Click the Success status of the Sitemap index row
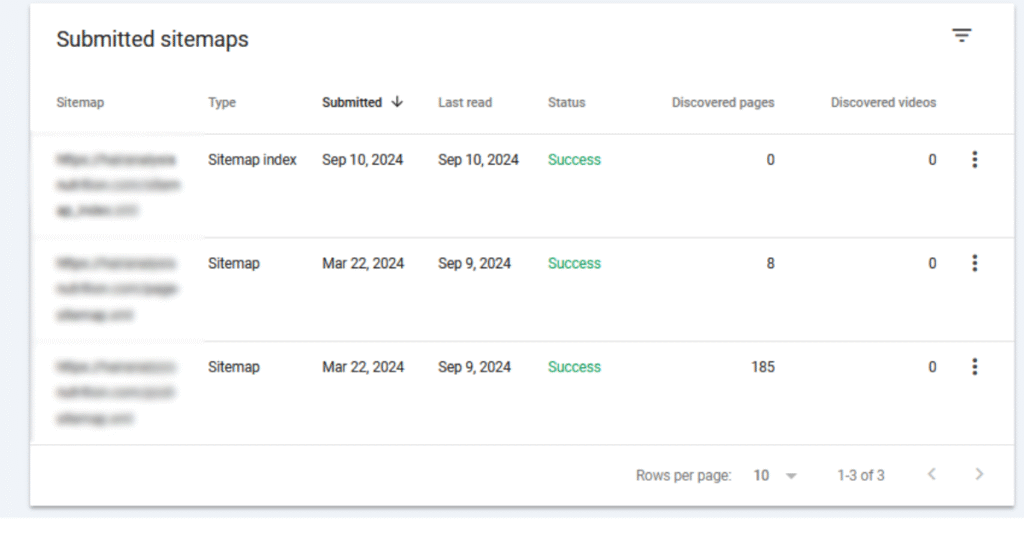This screenshot has width=1024, height=538. pos(574,160)
